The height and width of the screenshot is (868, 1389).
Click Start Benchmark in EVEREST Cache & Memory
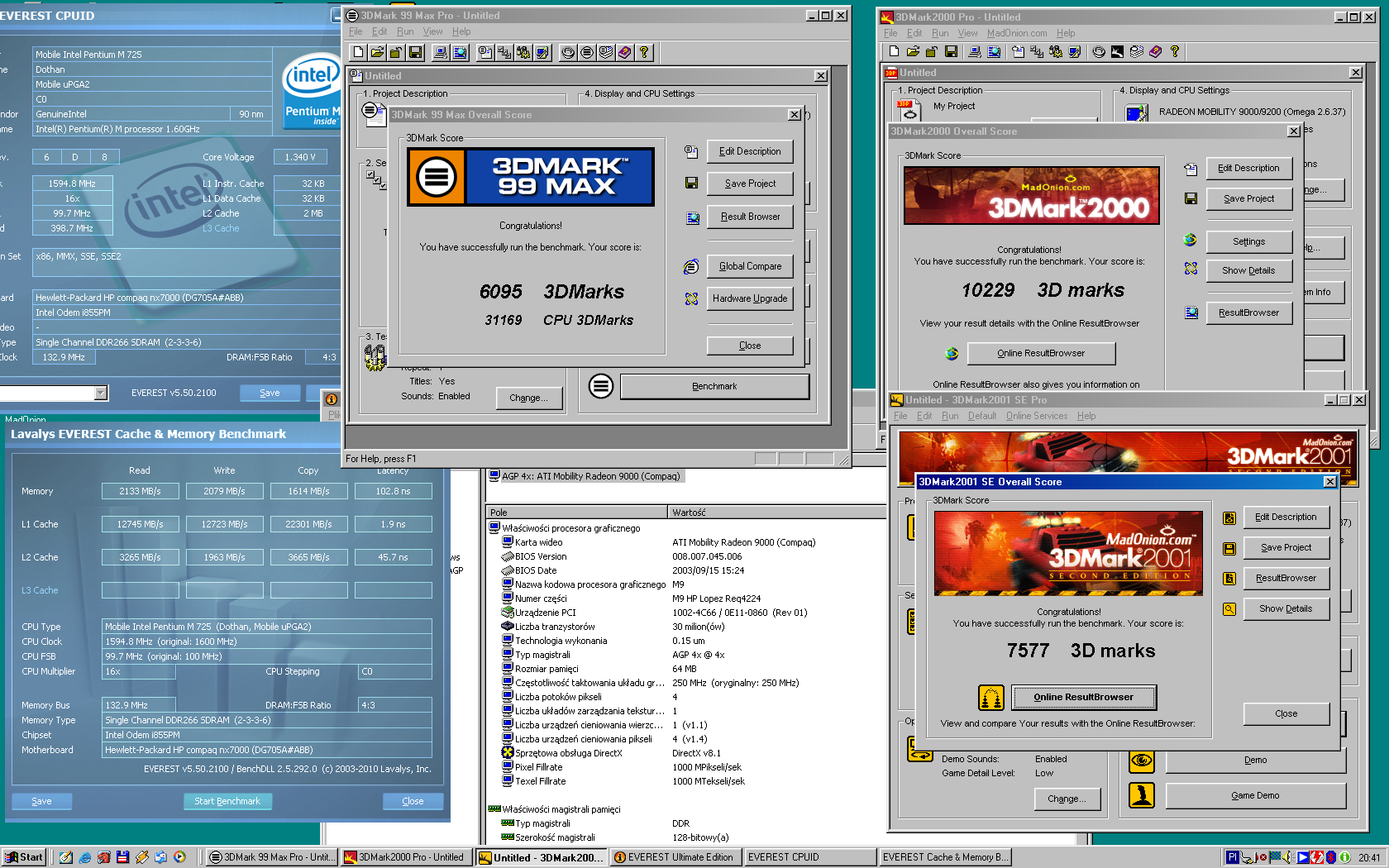pyautogui.click(x=227, y=801)
